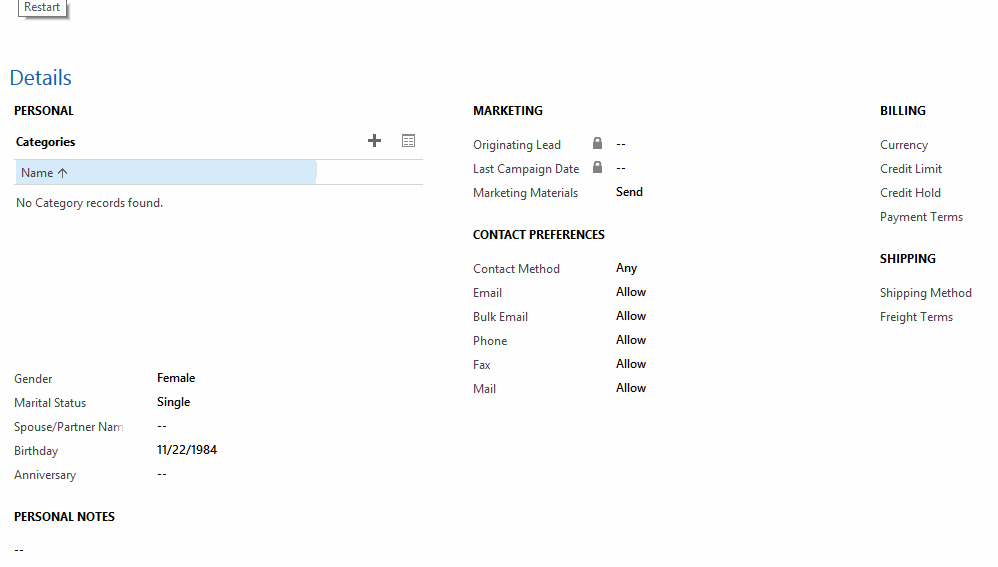Click the Spouse/Partner Name field value
This screenshot has height=567, width=998.
pyautogui.click(x=162, y=426)
